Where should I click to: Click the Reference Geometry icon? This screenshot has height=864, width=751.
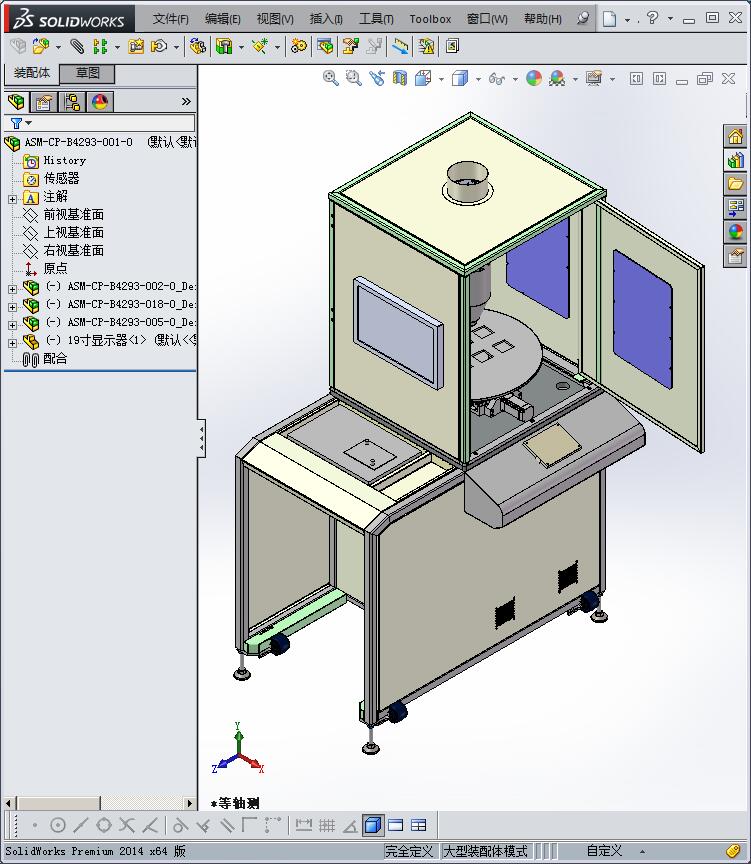coord(260,46)
